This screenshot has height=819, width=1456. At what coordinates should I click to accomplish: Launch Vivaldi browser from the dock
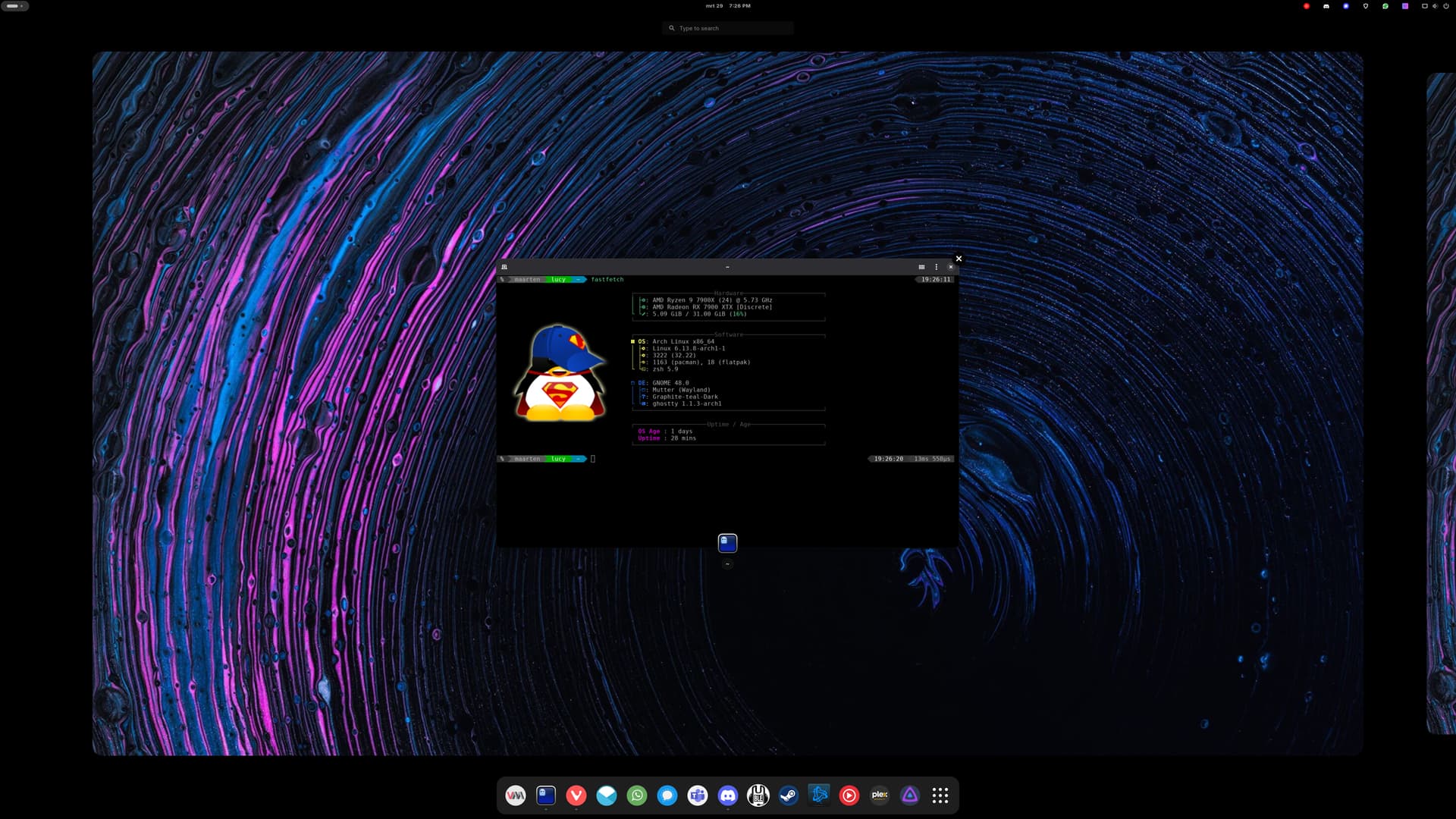click(576, 795)
